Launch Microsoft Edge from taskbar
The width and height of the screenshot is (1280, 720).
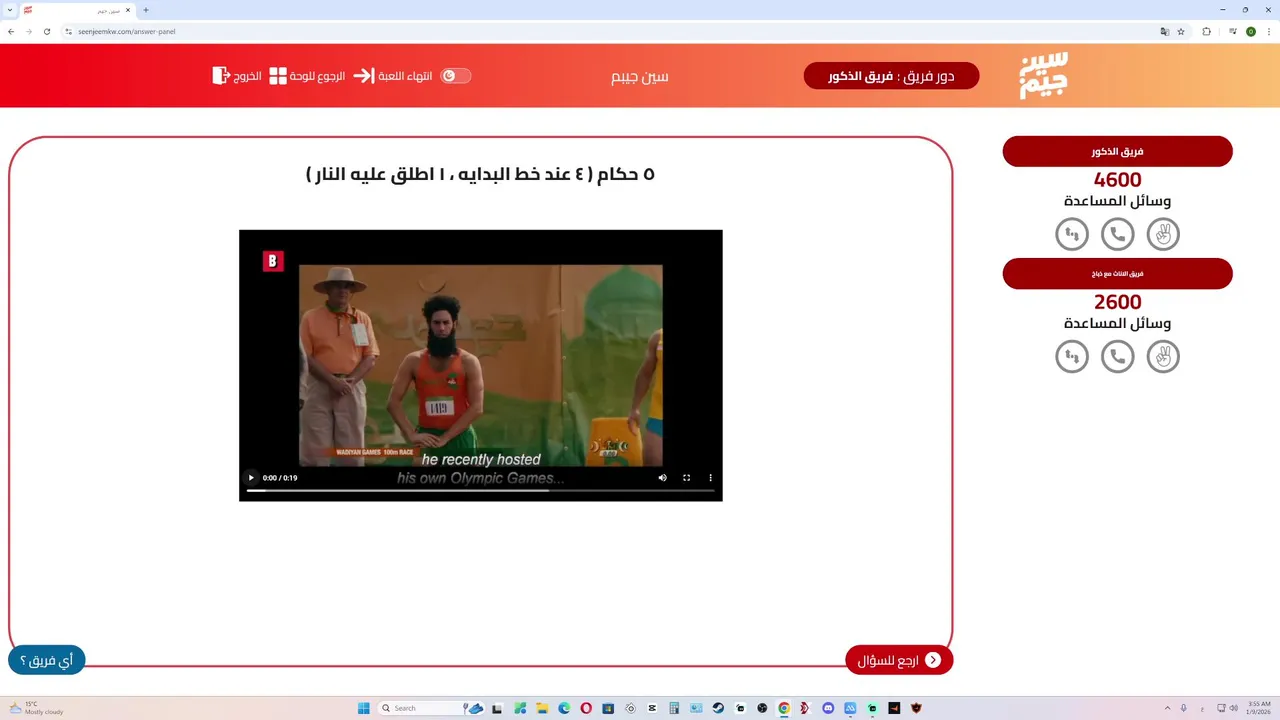pos(564,708)
